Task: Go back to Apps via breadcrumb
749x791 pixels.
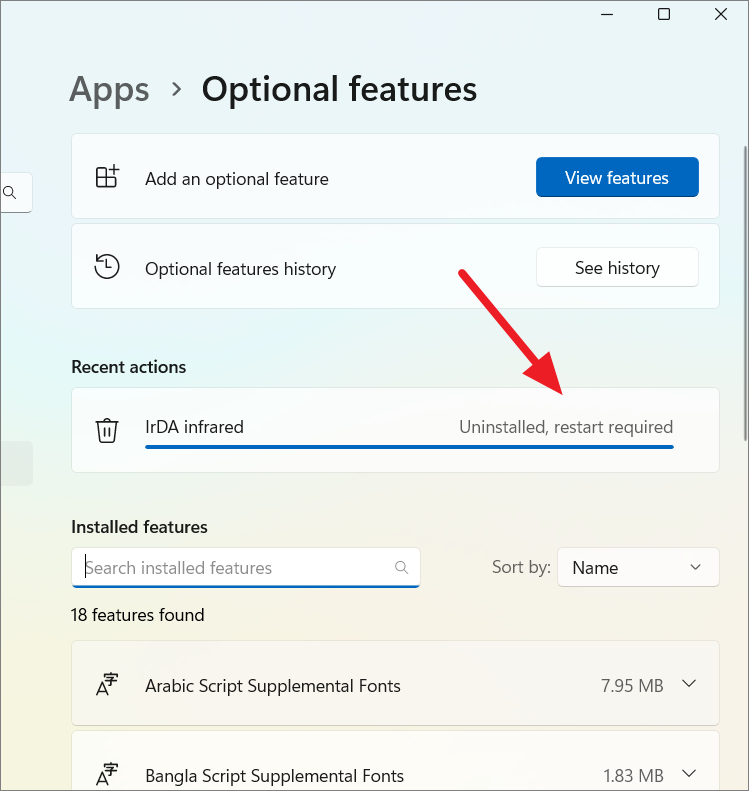Action: tap(109, 89)
